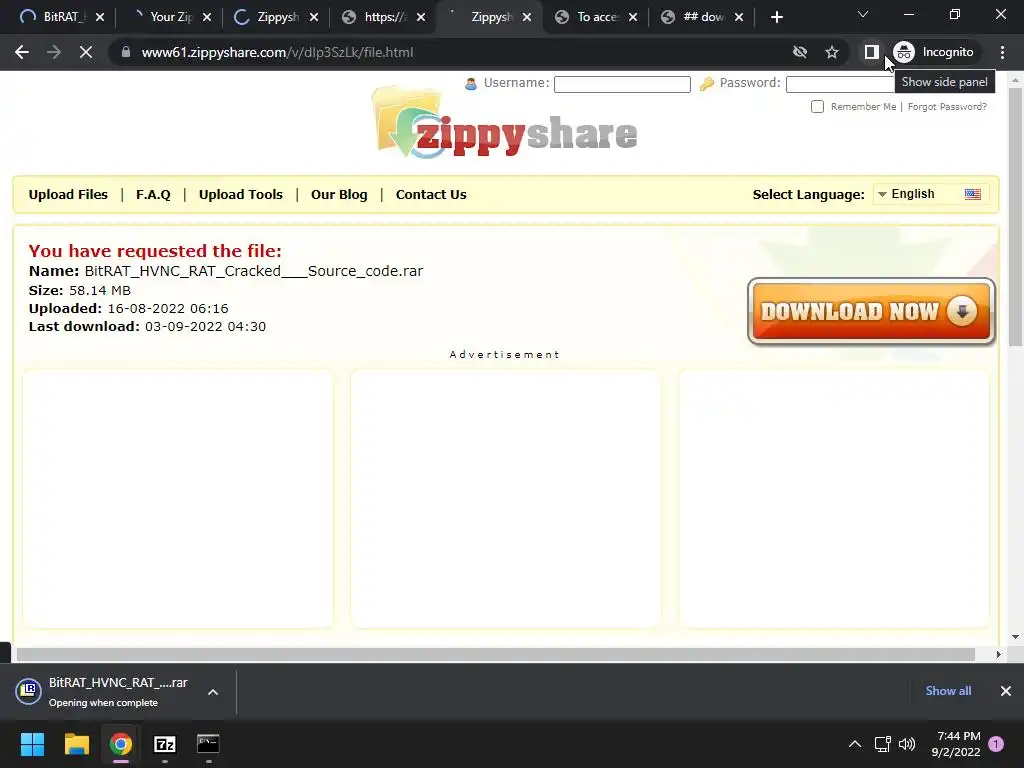Open the tab search chevron
1024x768 pixels.
[863, 14]
